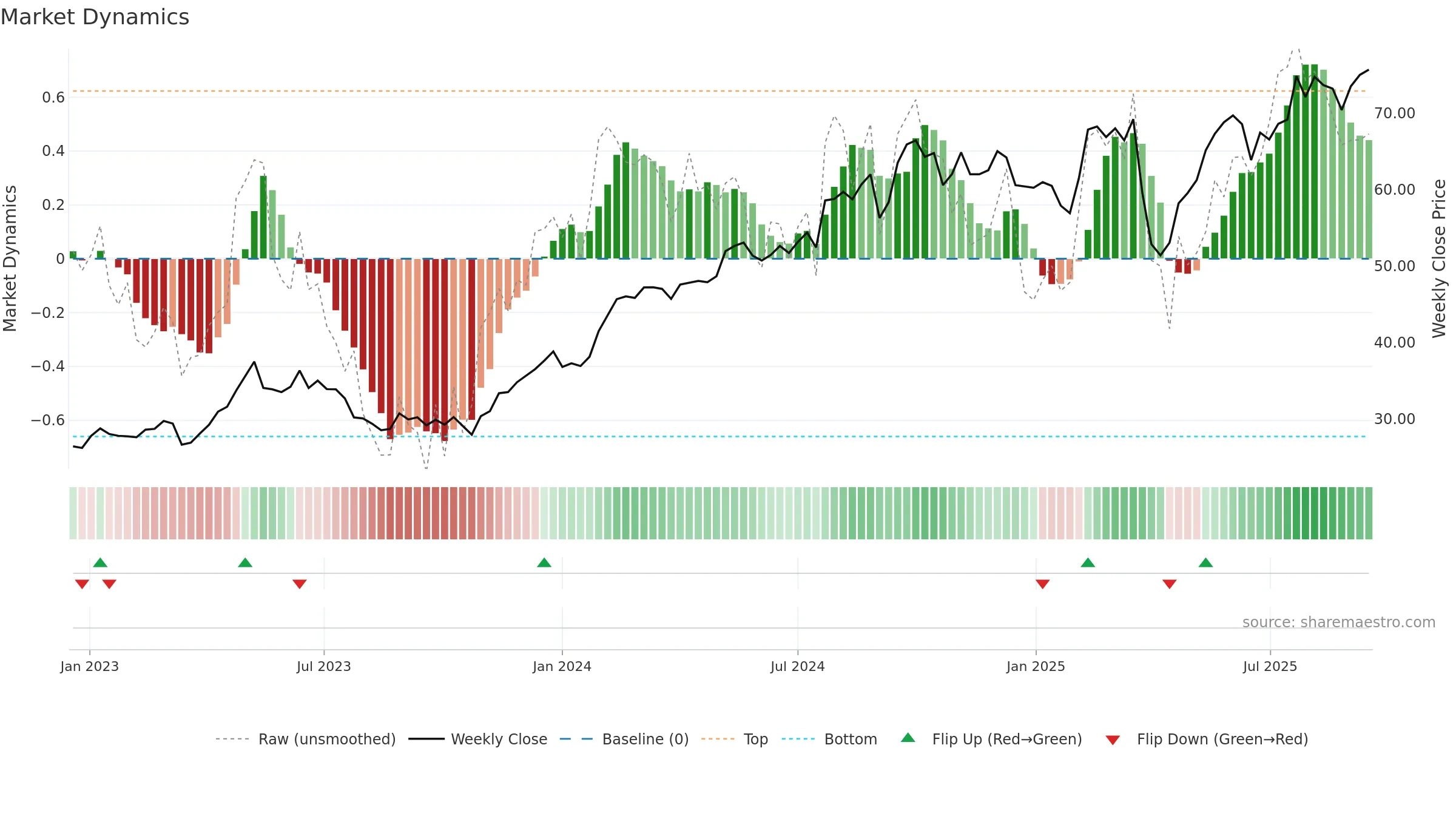
Task: Click the cyan dashed Bottom threshold line
Action: pos(720,436)
